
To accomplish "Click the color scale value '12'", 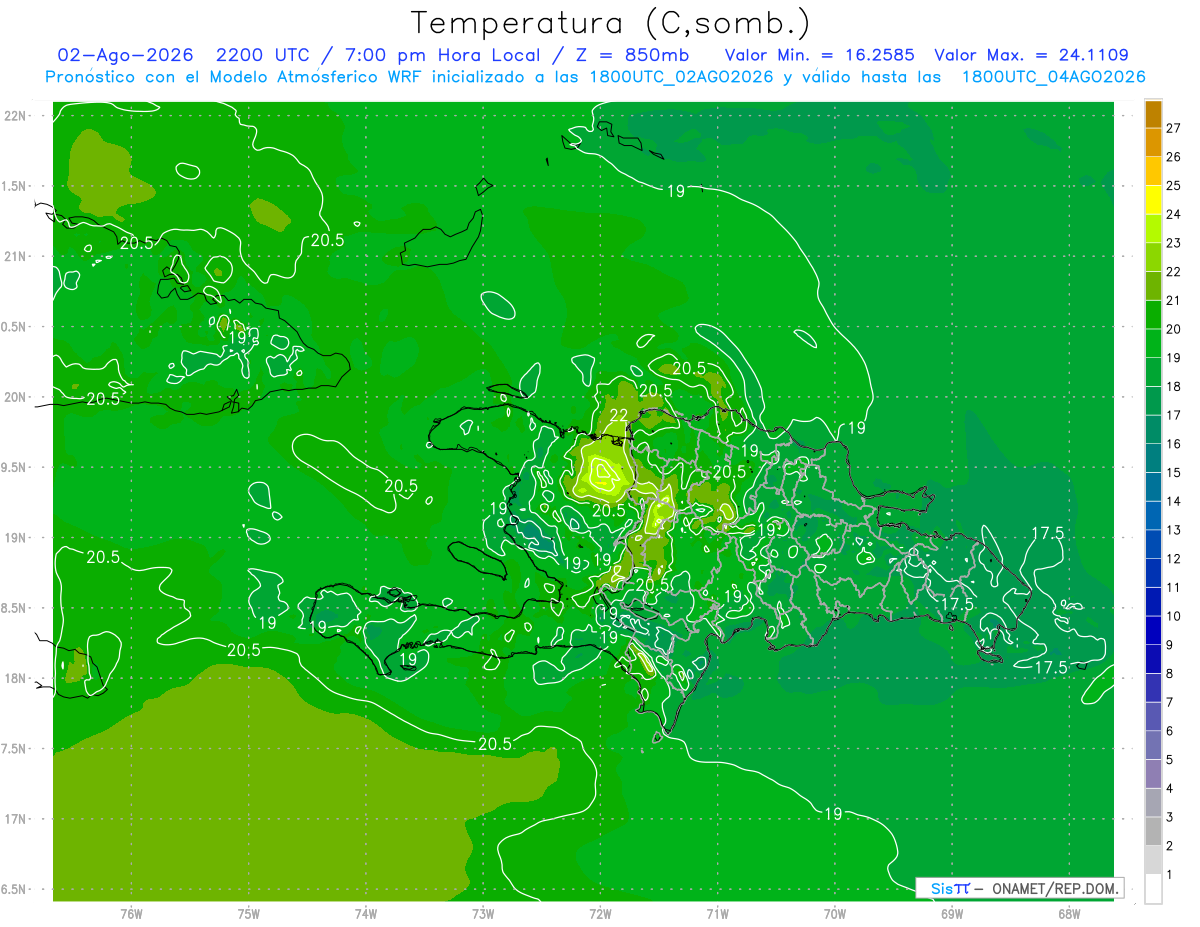I will coord(1173,559).
